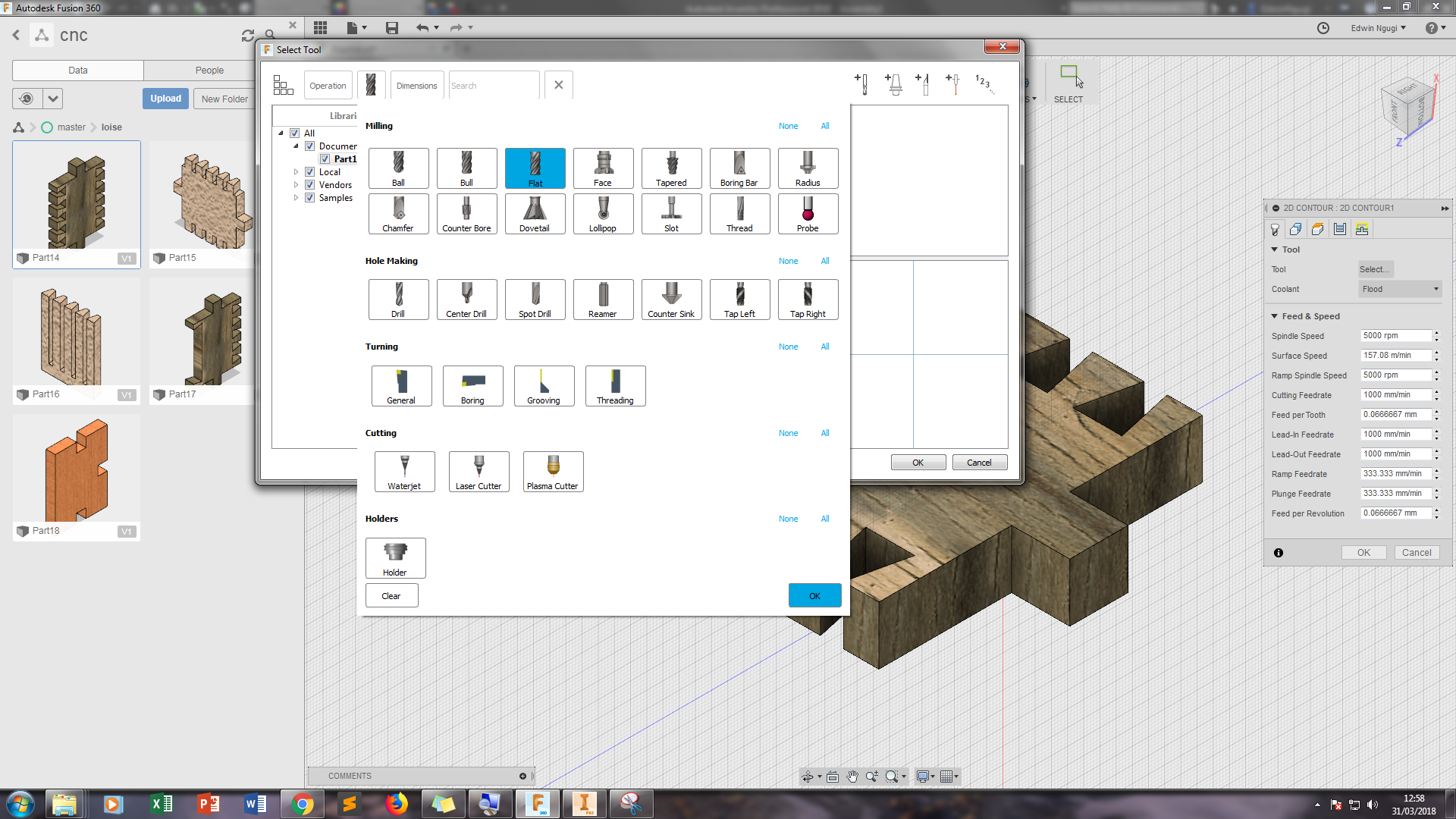Switch to the People tab

(x=209, y=71)
